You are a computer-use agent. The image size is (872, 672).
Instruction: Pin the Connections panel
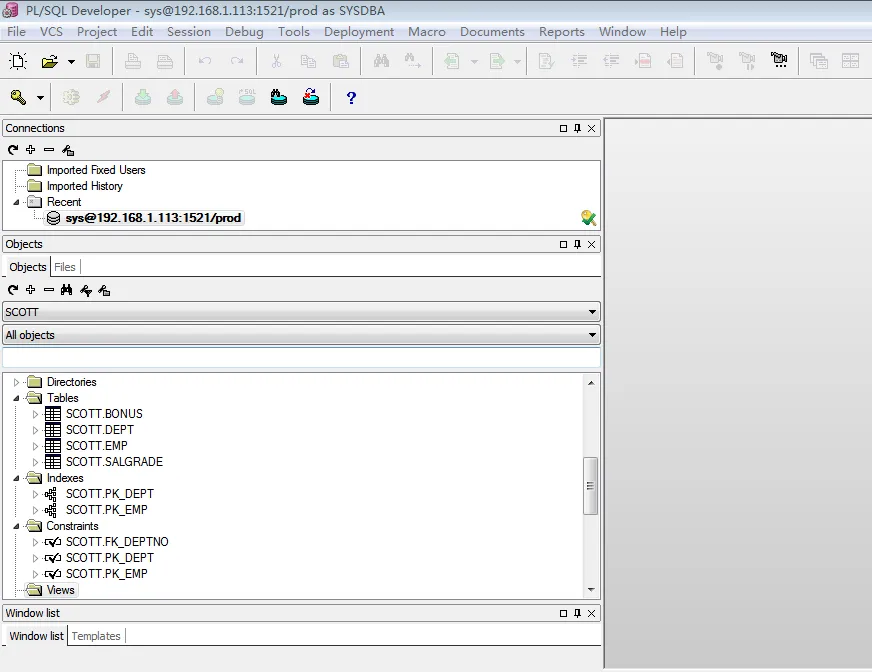pyautogui.click(x=577, y=128)
